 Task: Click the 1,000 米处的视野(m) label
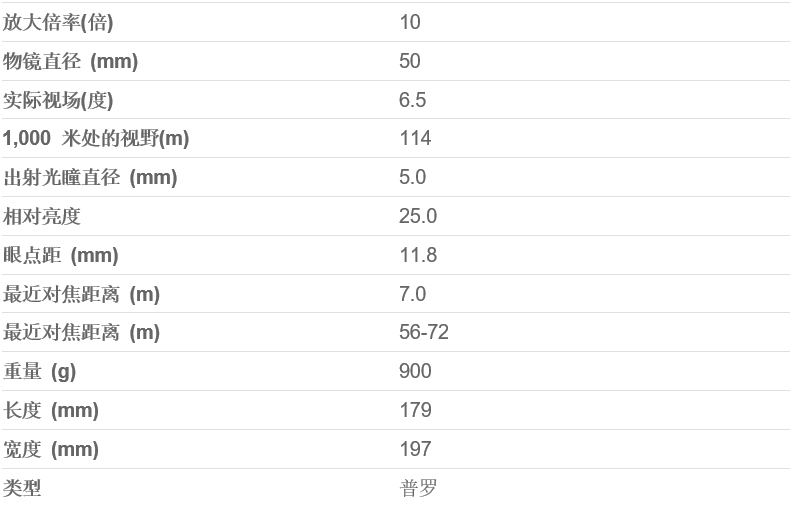click(x=96, y=139)
